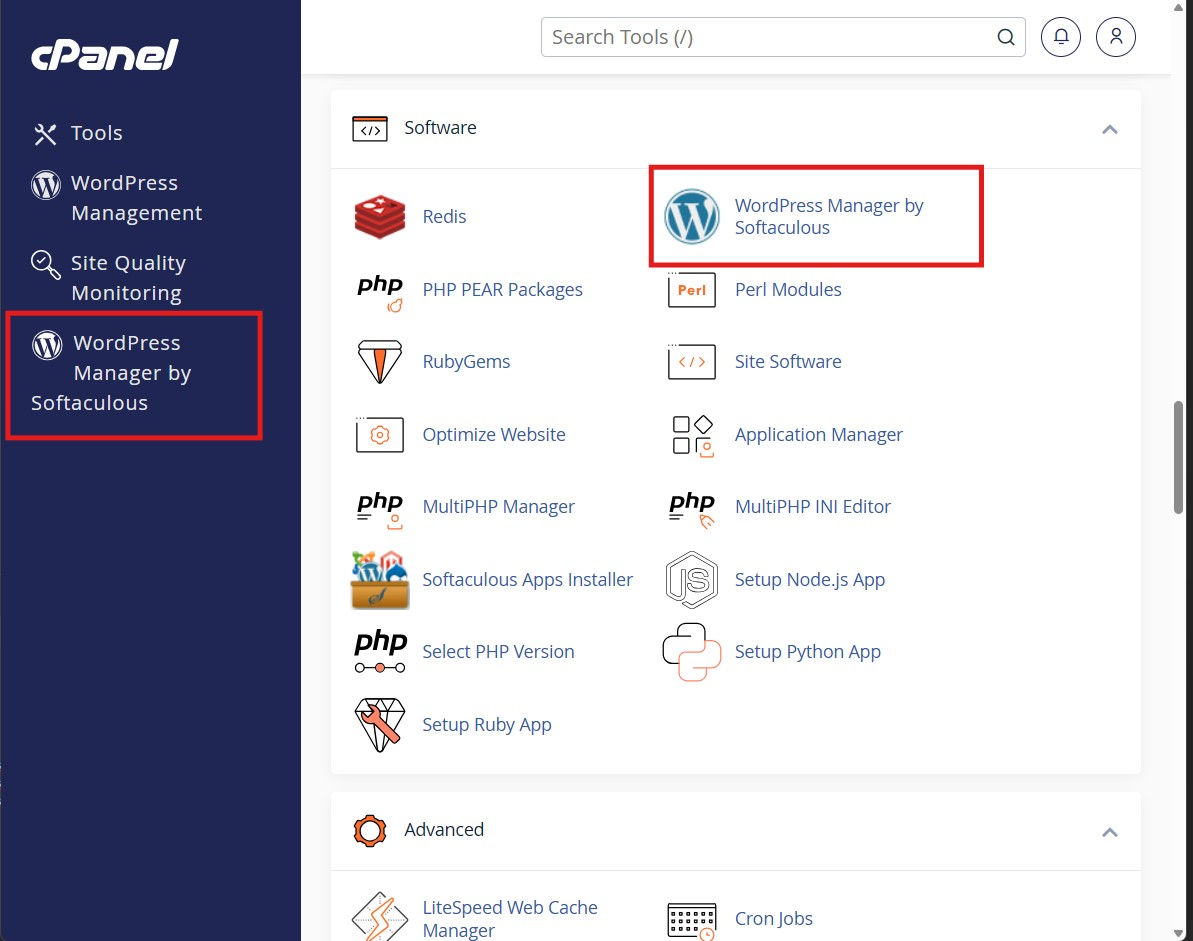The image size is (1193, 941).
Task: Collapse the Advanced section
Action: [x=1109, y=832]
